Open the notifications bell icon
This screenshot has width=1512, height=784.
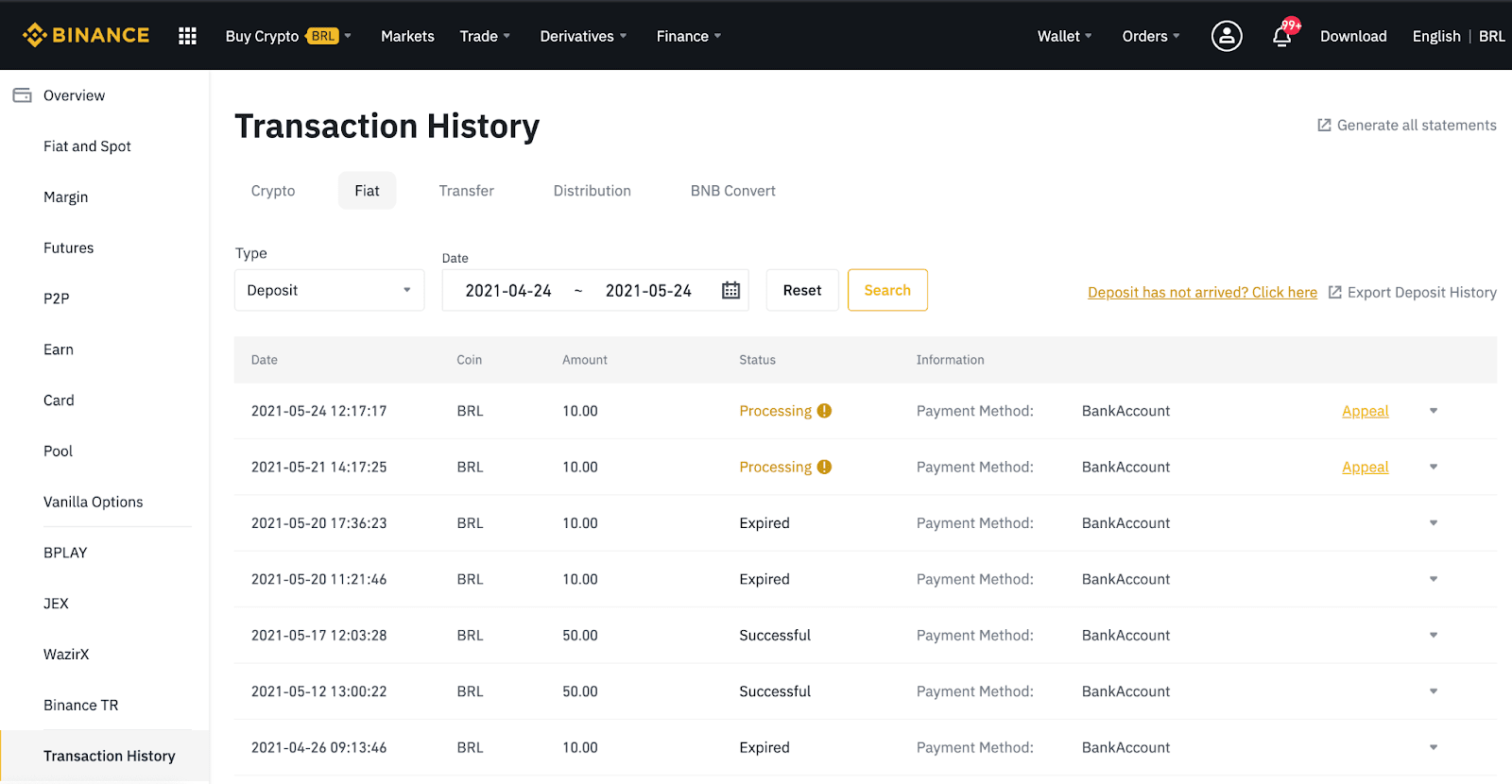coord(1282,36)
